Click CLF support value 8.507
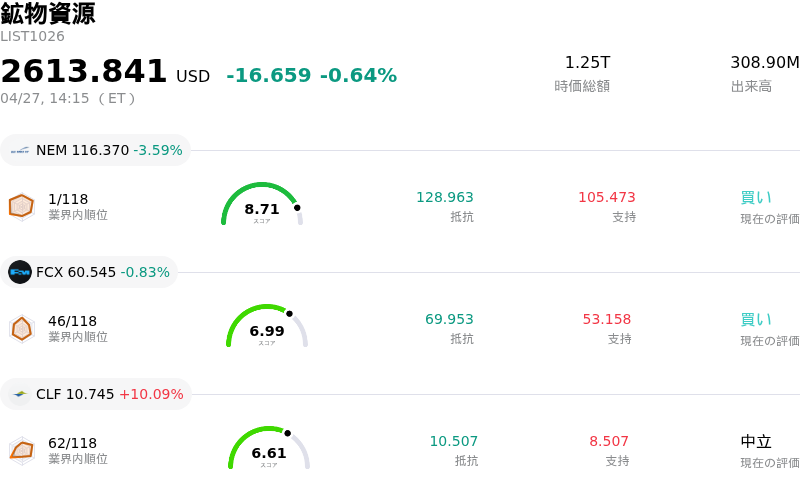Image resolution: width=800 pixels, height=488 pixels. [x=609, y=441]
